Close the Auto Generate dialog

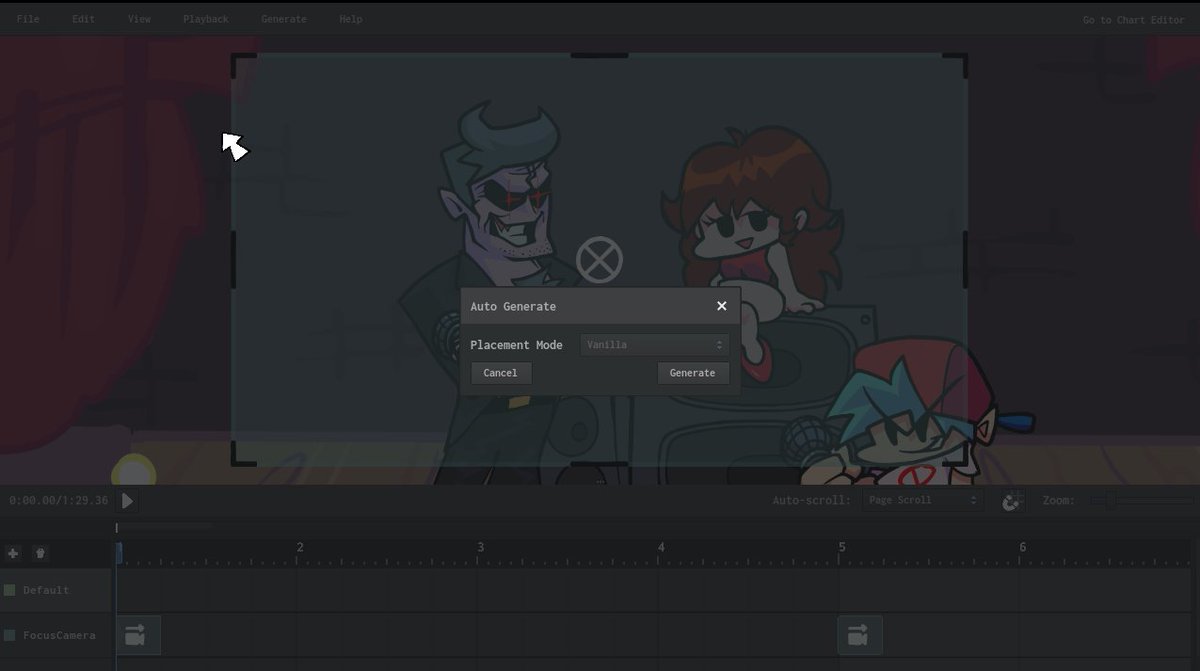pos(722,306)
